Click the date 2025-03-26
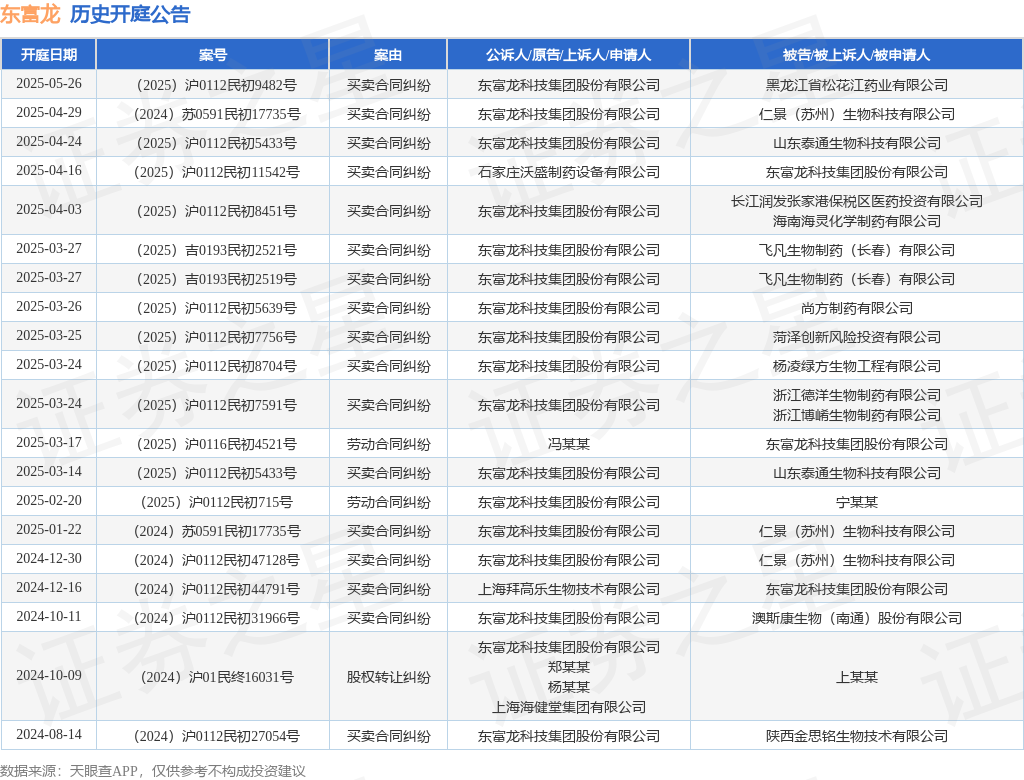The image size is (1024, 780). [x=49, y=306]
